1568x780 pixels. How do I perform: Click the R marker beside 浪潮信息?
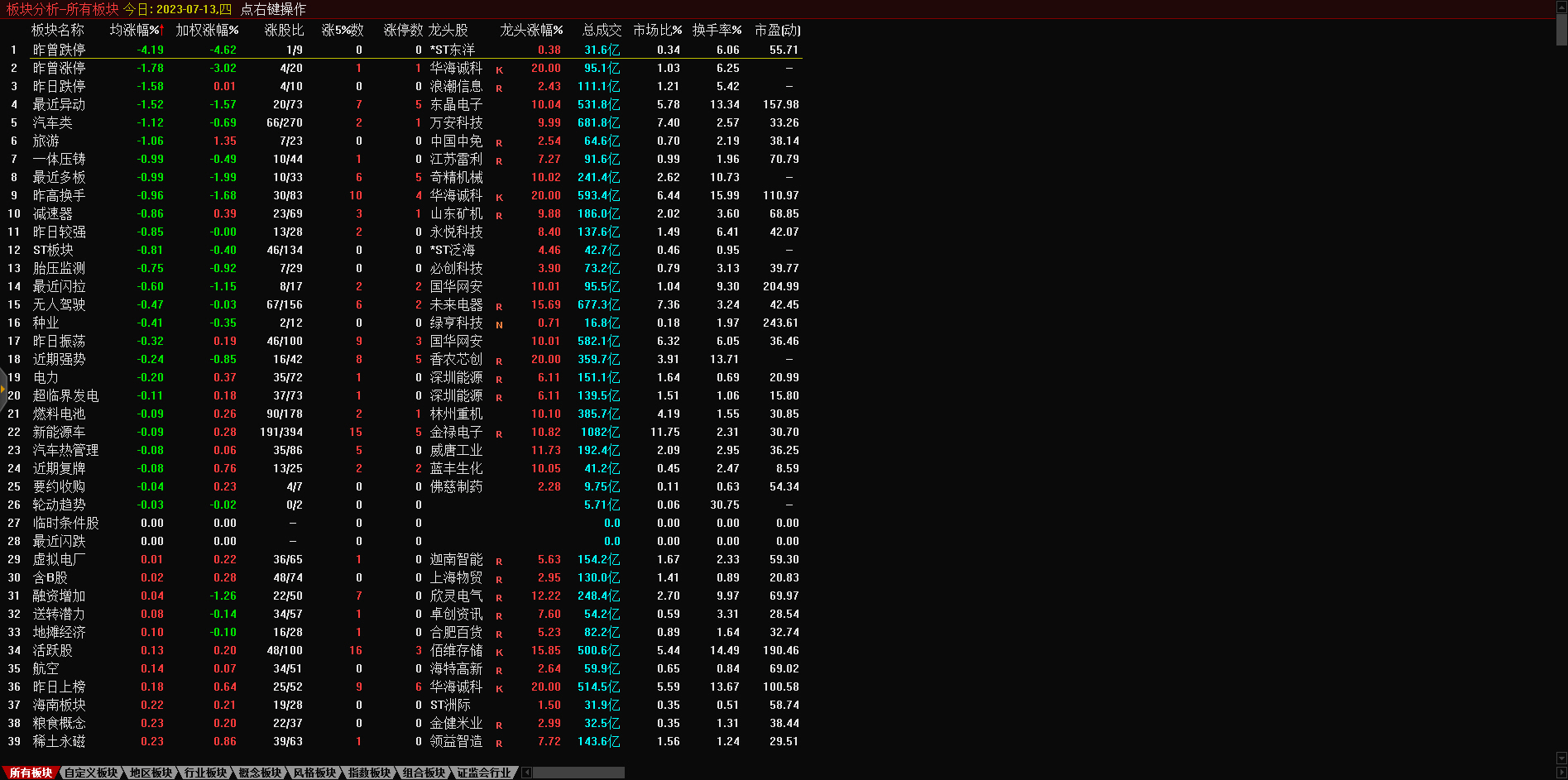(x=499, y=88)
